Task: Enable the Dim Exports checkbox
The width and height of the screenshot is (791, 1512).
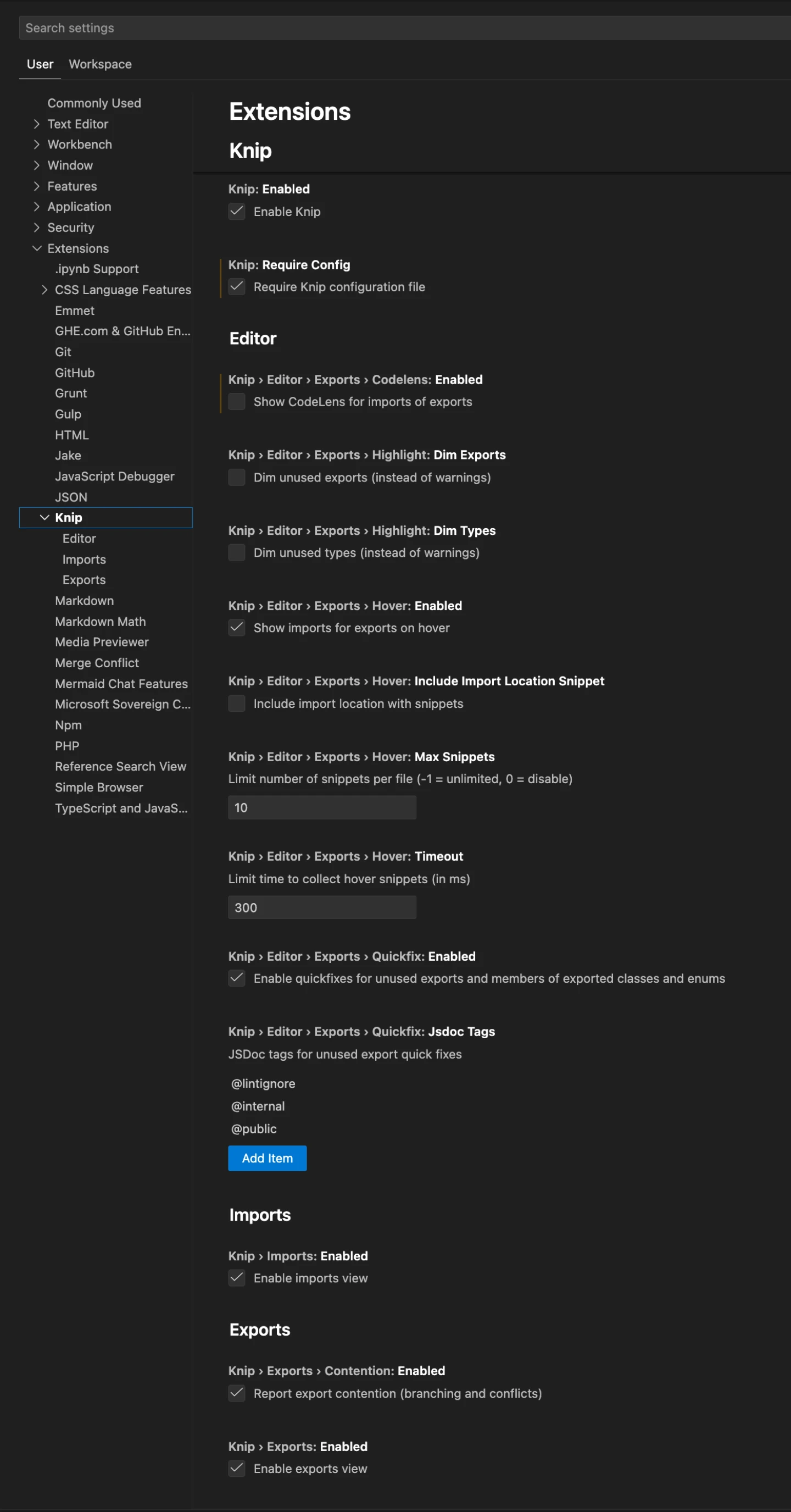Action: click(237, 477)
